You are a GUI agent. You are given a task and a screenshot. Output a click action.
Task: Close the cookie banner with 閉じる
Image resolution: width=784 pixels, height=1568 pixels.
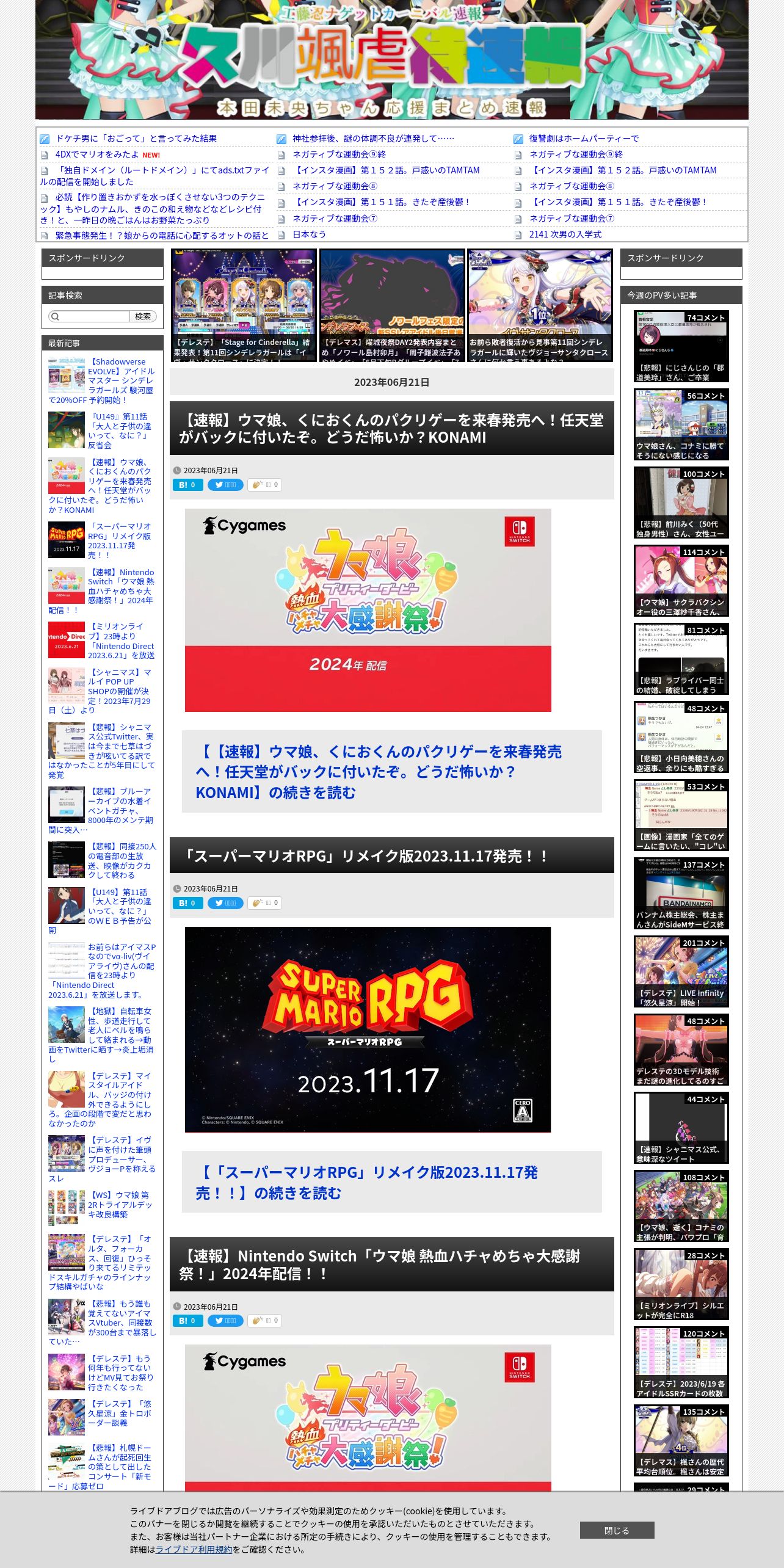(x=617, y=1530)
